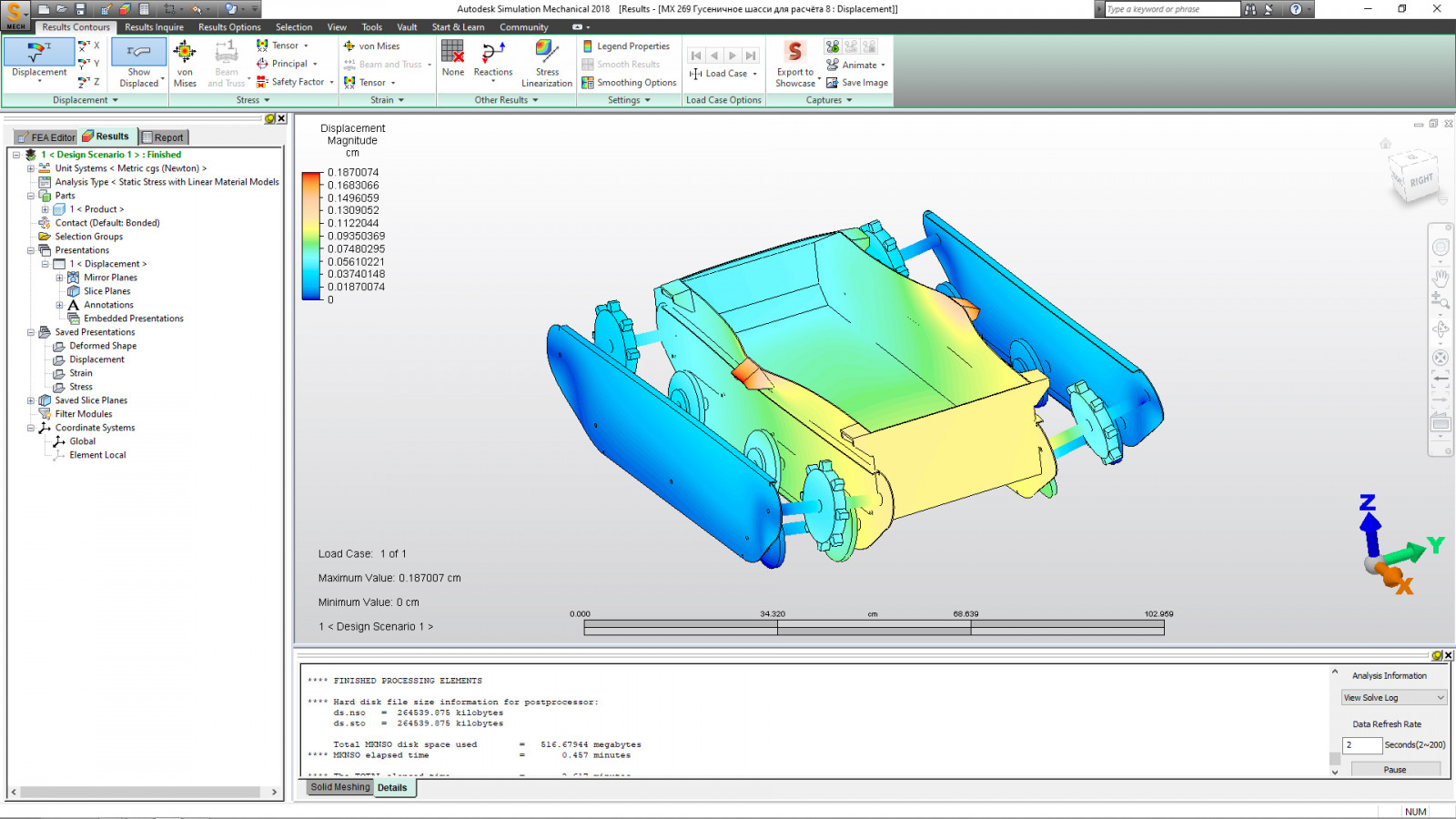This screenshot has height=819, width=1456.
Task: Select Contact (Default: Bonded) in tree
Action: [x=106, y=223]
